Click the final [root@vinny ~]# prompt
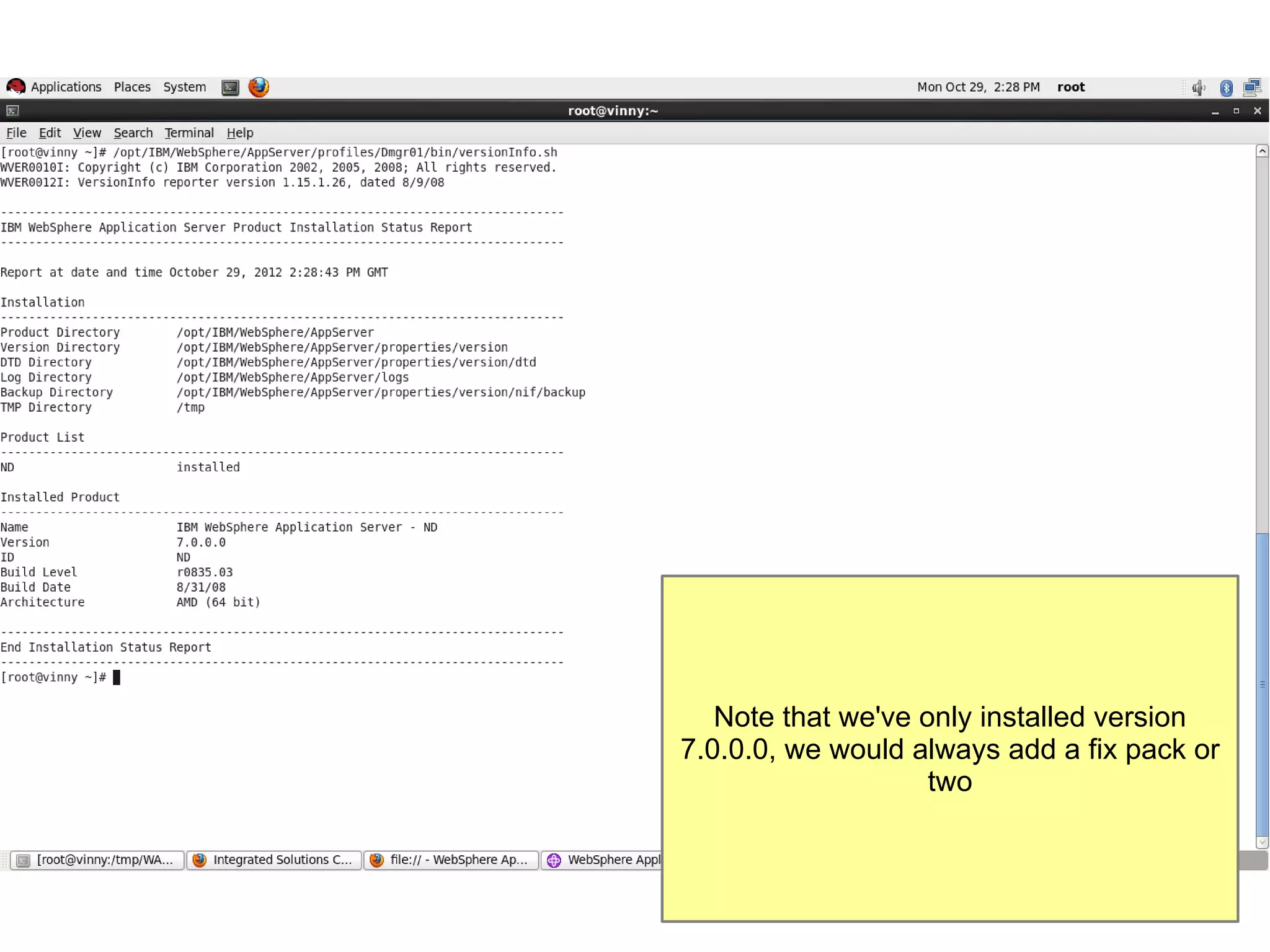The image size is (1270, 952). point(53,677)
